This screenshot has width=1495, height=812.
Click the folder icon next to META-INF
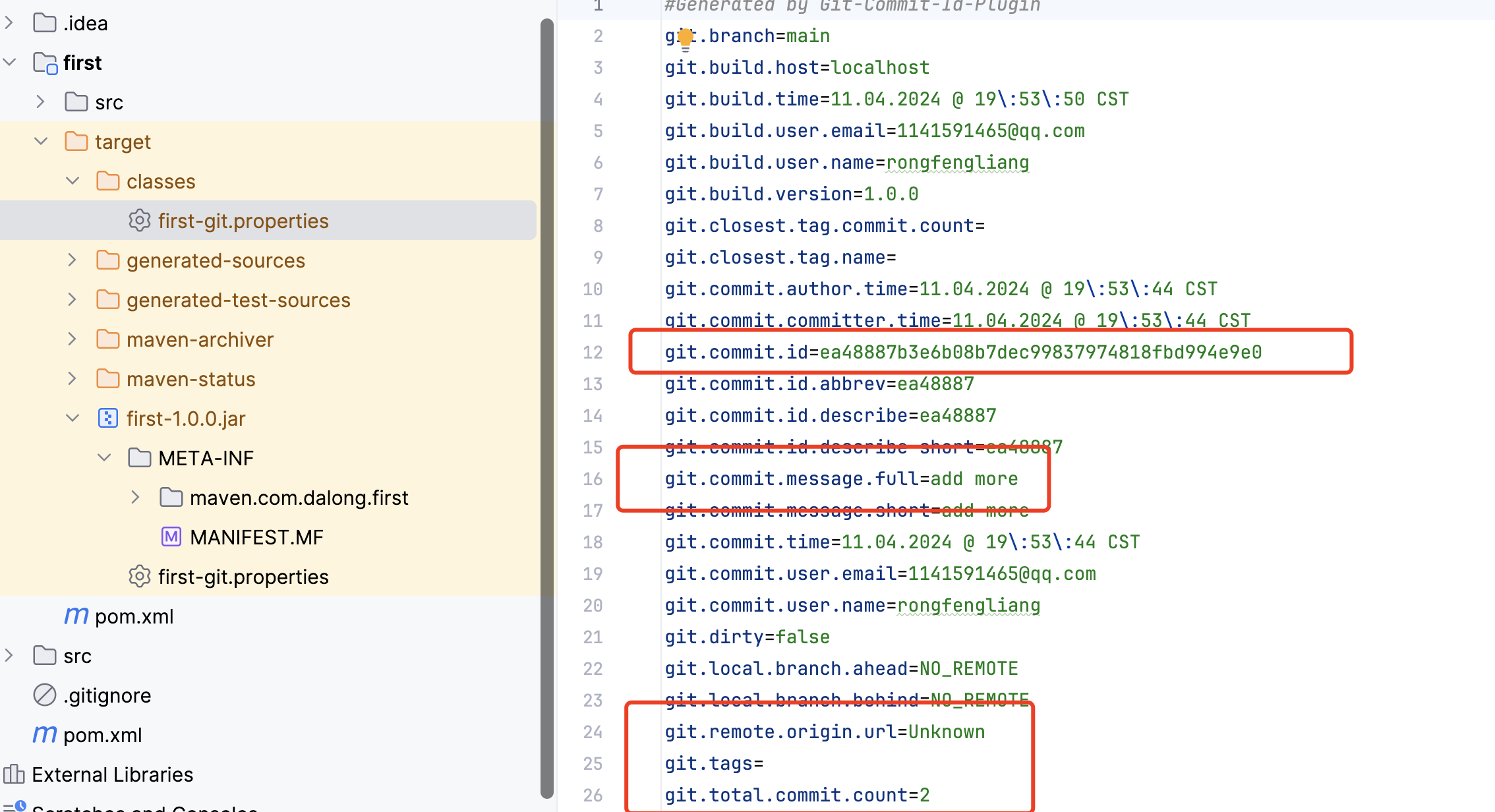[x=140, y=457]
